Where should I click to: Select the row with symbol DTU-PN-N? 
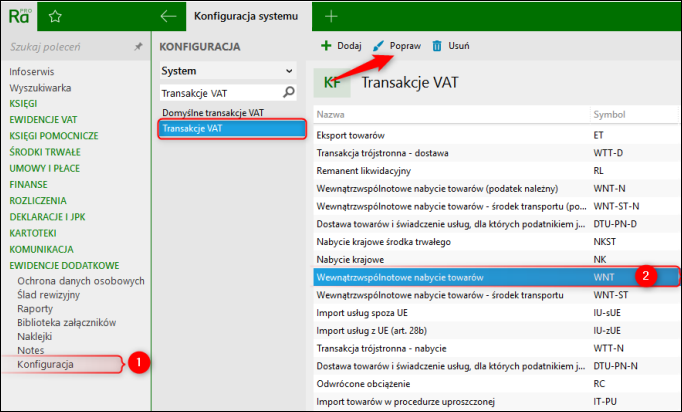click(x=495, y=366)
